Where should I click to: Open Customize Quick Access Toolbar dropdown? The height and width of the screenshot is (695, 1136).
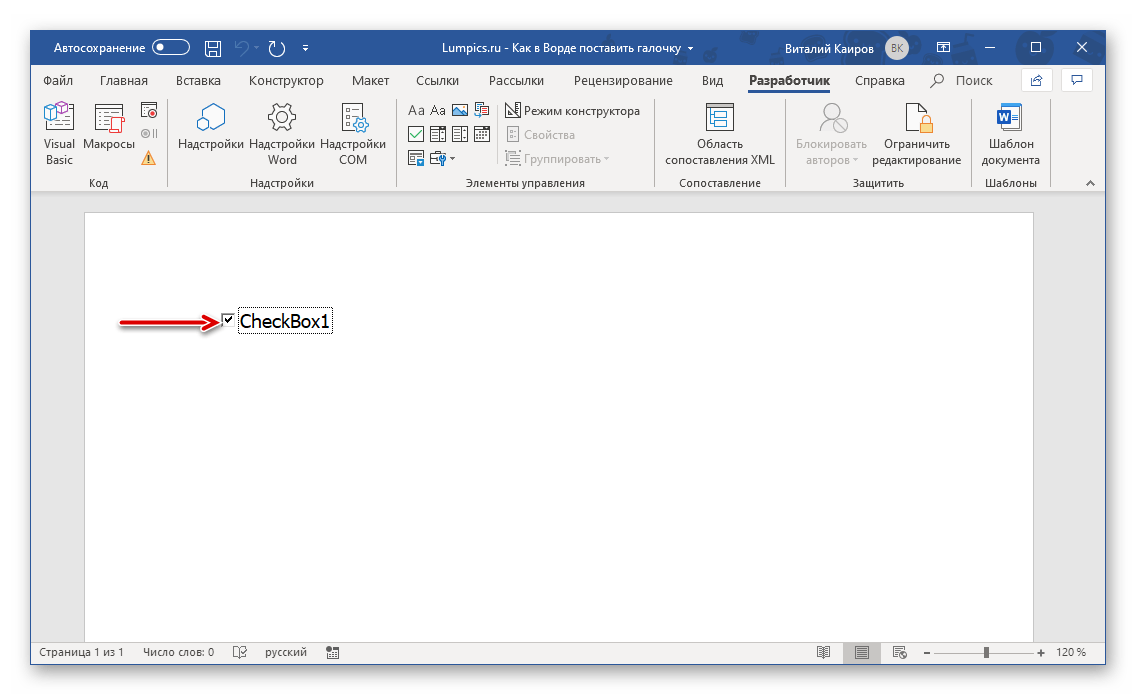[306, 49]
